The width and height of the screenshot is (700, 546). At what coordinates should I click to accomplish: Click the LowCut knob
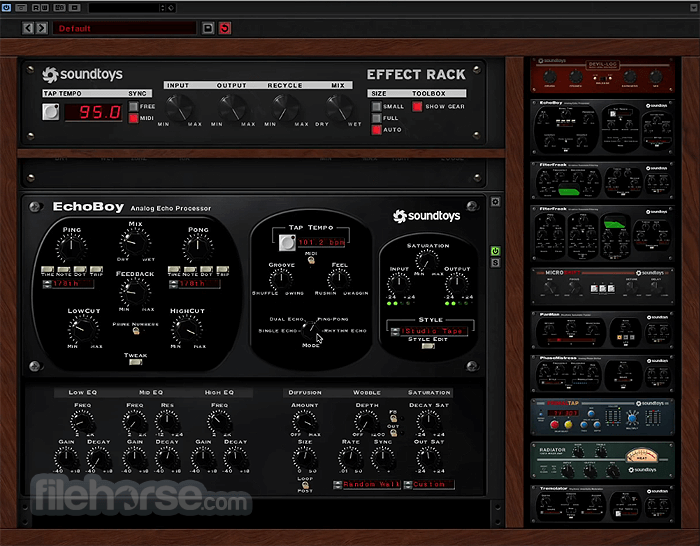click(x=83, y=329)
